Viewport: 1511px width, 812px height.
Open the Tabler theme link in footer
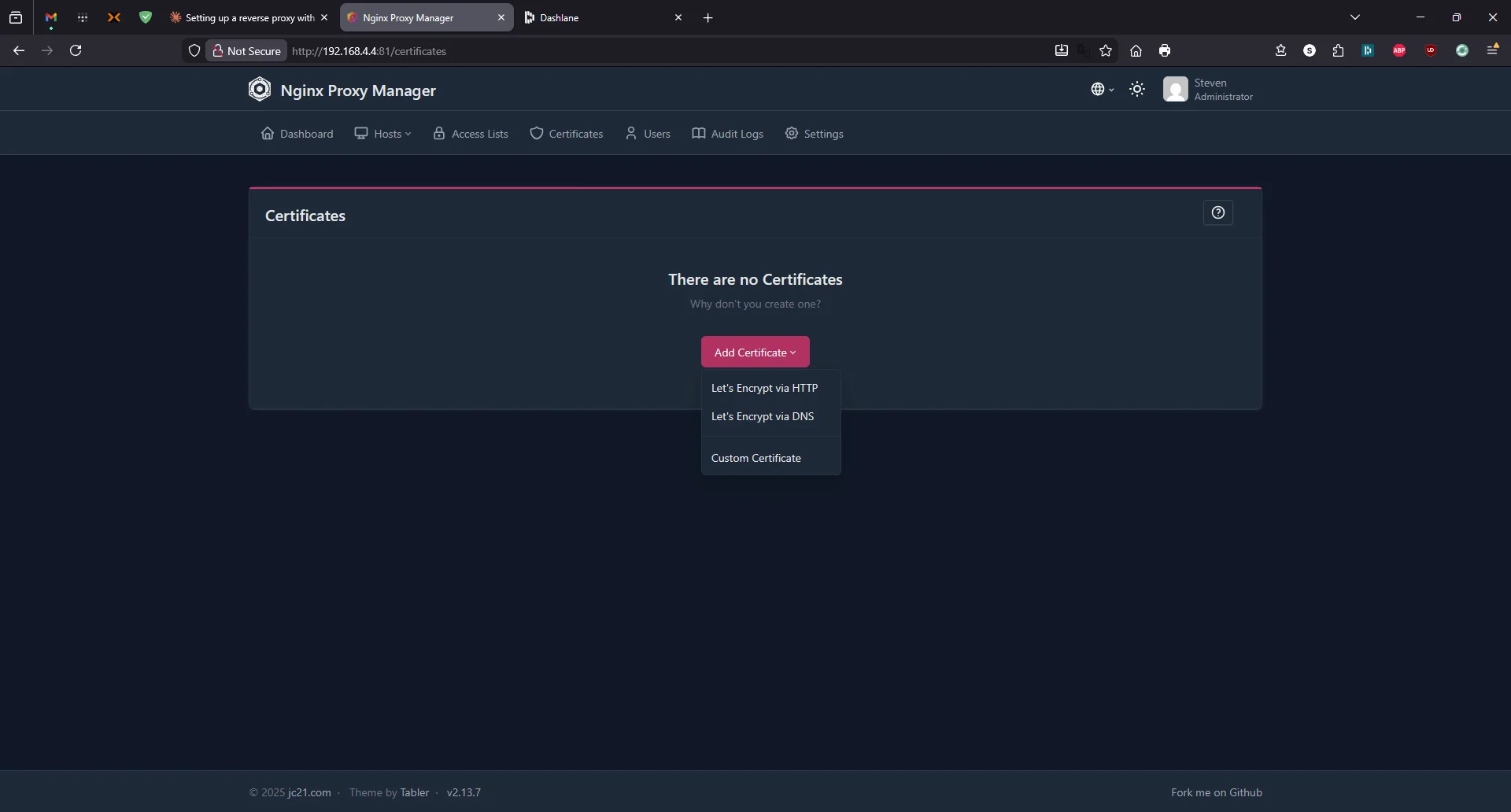[x=415, y=792]
